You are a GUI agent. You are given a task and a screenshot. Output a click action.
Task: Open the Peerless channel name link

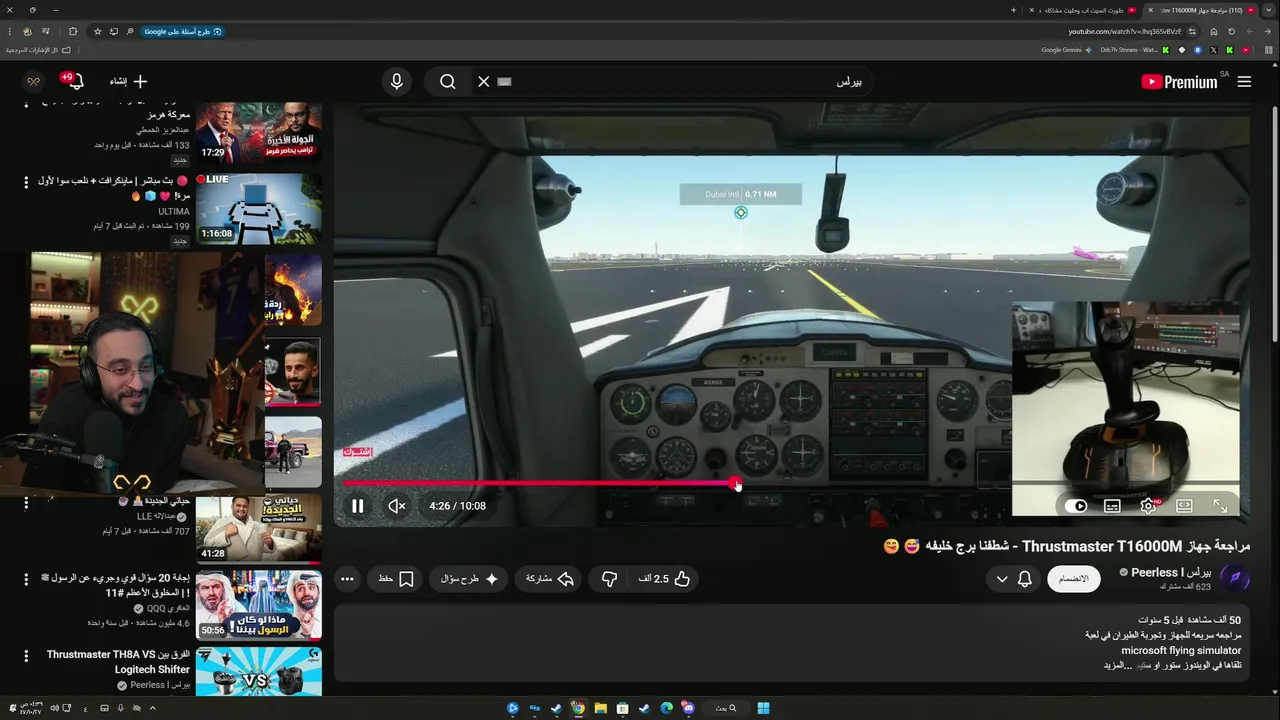point(1171,572)
